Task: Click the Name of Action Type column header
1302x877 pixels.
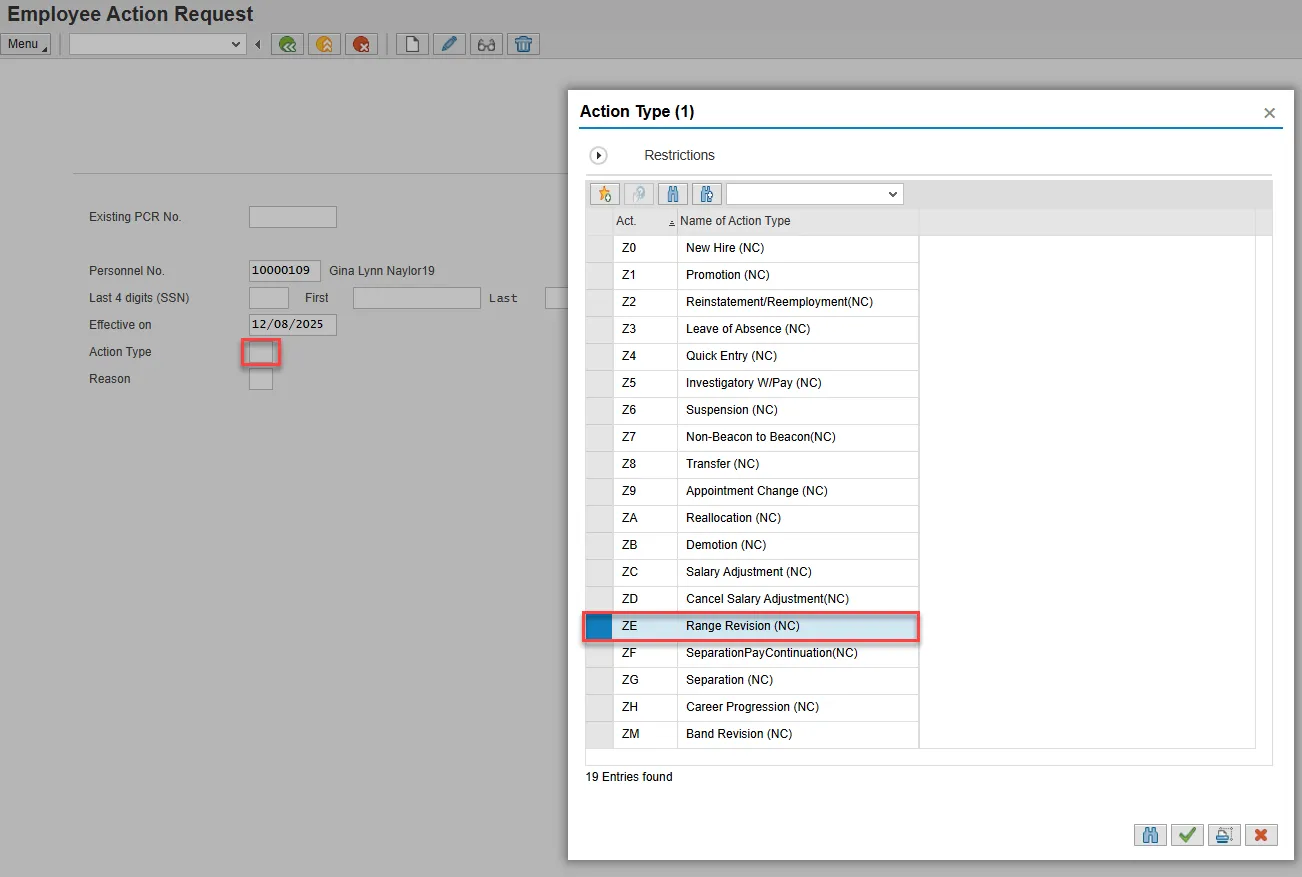Action: click(x=735, y=221)
